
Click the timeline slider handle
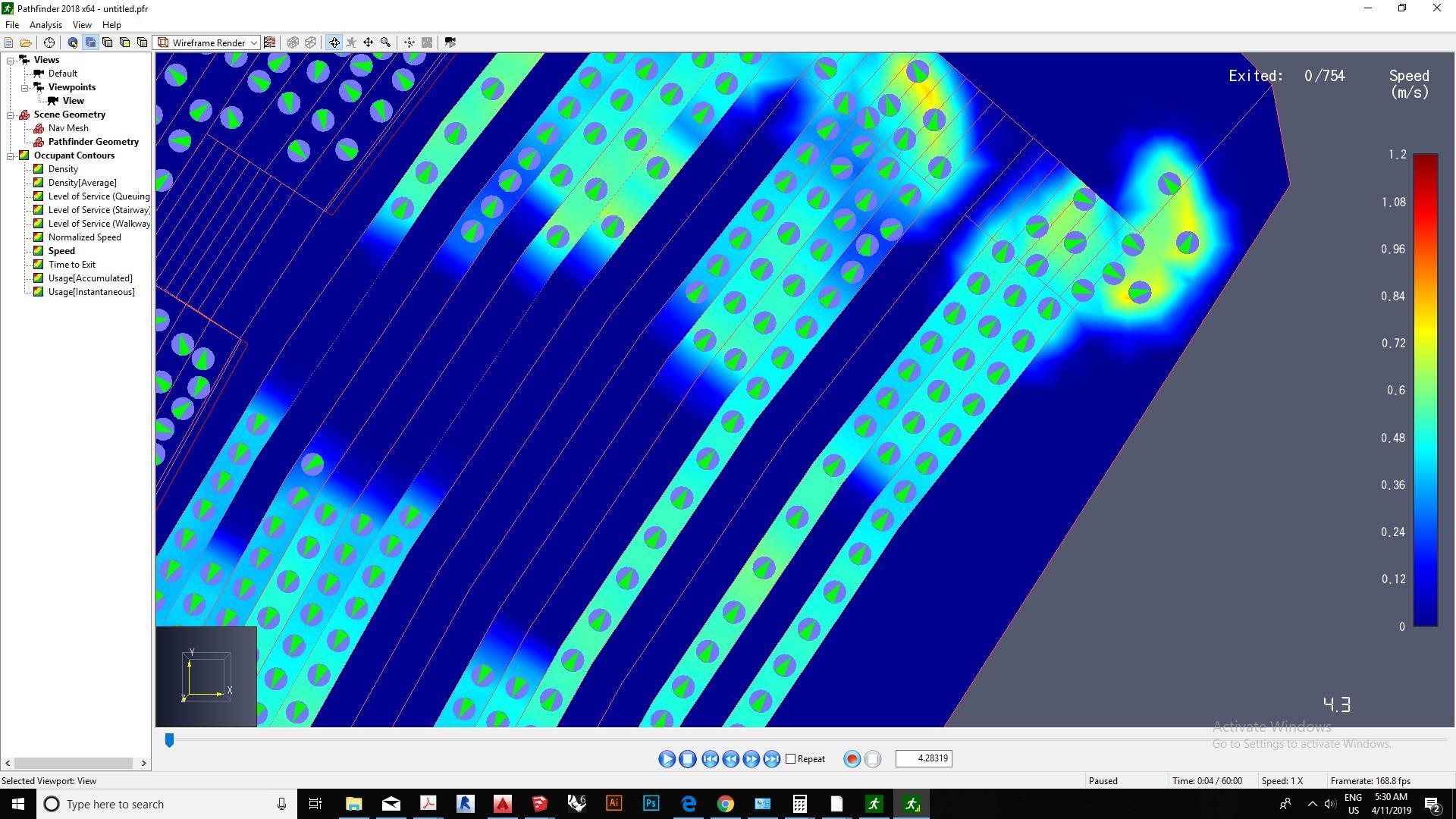(x=170, y=739)
